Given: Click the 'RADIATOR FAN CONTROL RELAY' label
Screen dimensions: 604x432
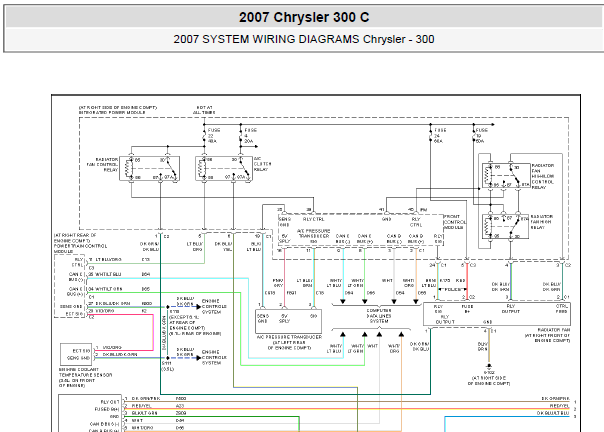Looking at the screenshot, I should 103,165.
